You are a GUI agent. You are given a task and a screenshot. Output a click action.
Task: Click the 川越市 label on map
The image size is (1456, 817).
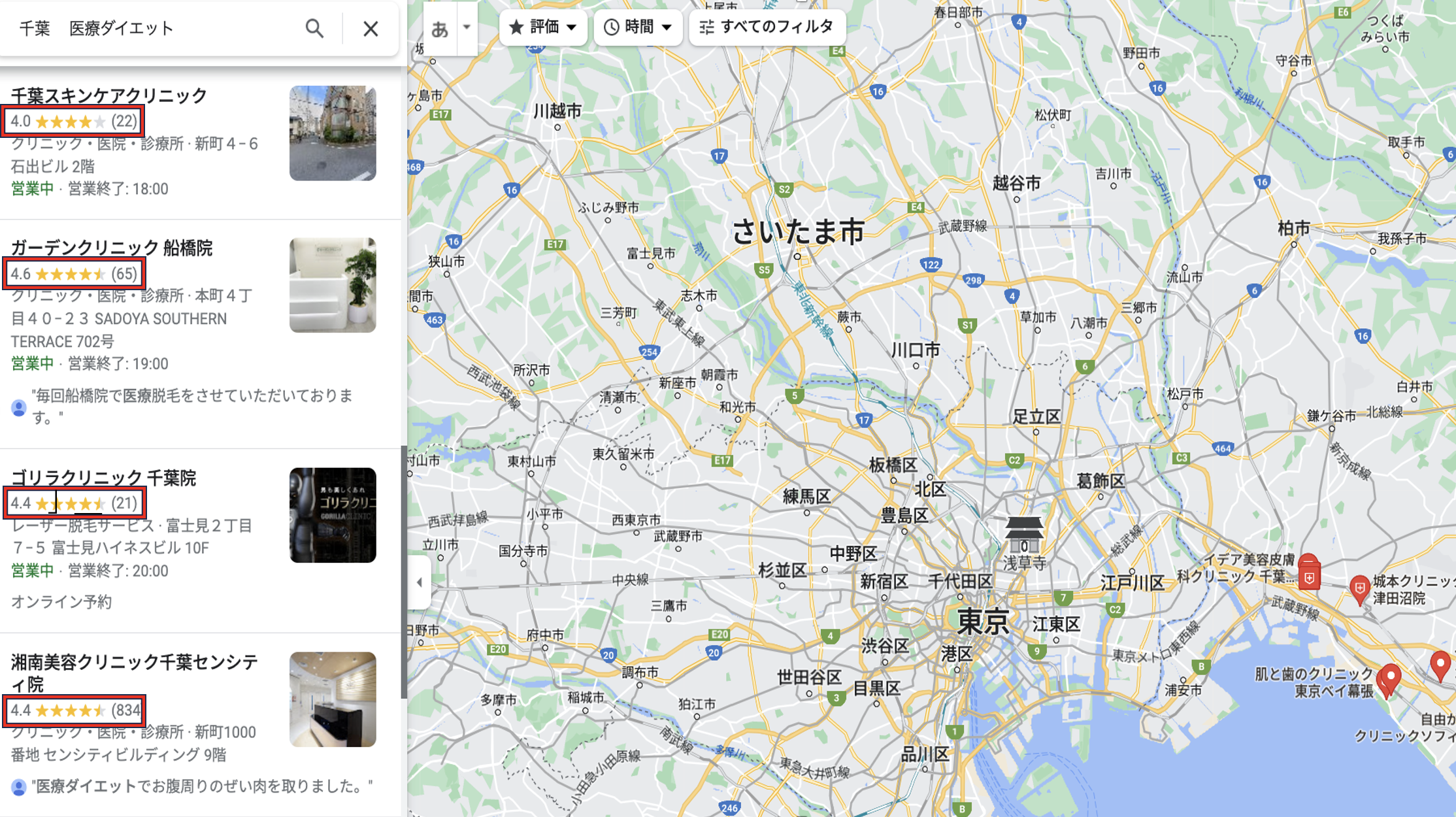tap(557, 111)
